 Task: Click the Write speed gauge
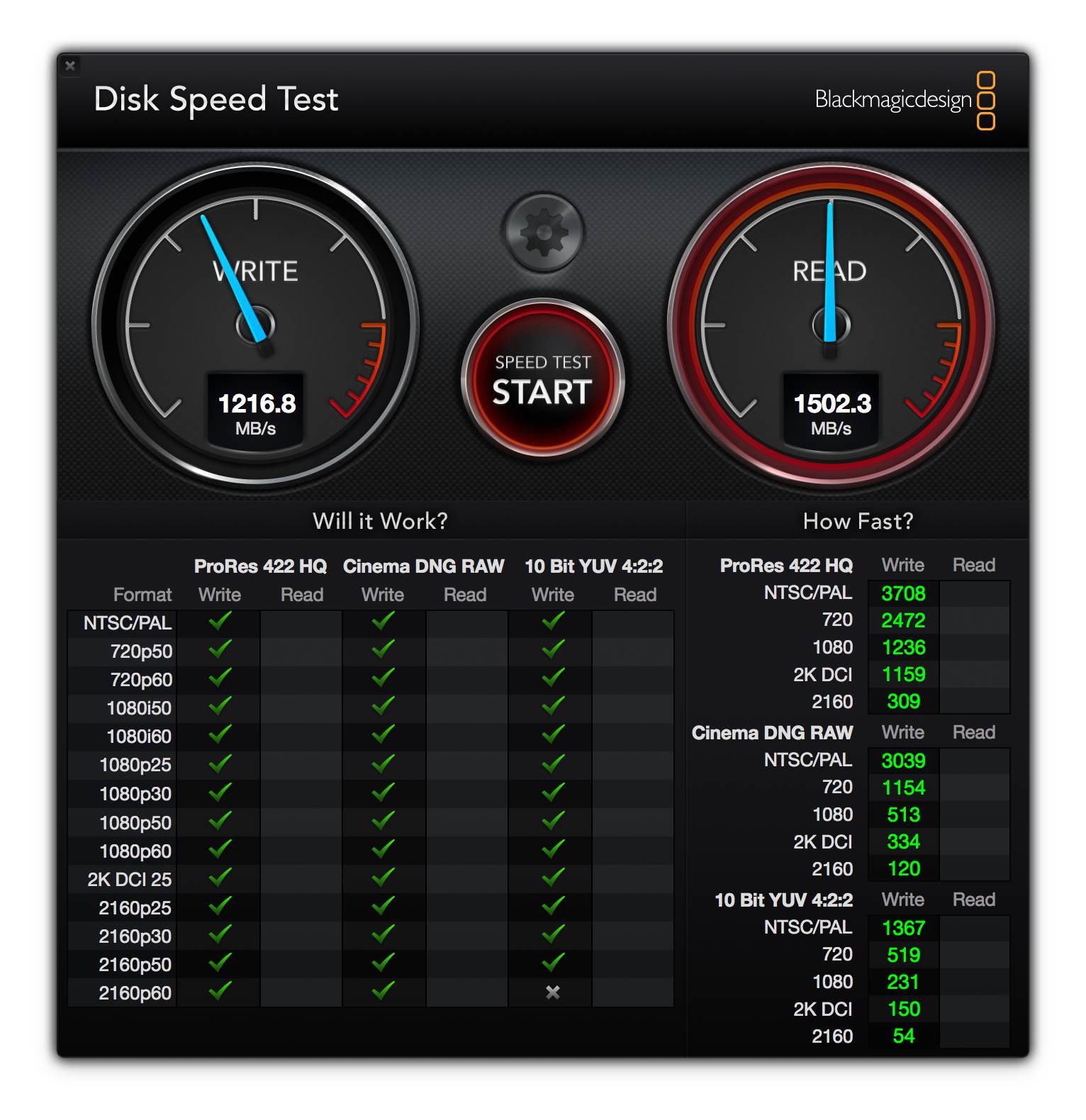point(256,325)
